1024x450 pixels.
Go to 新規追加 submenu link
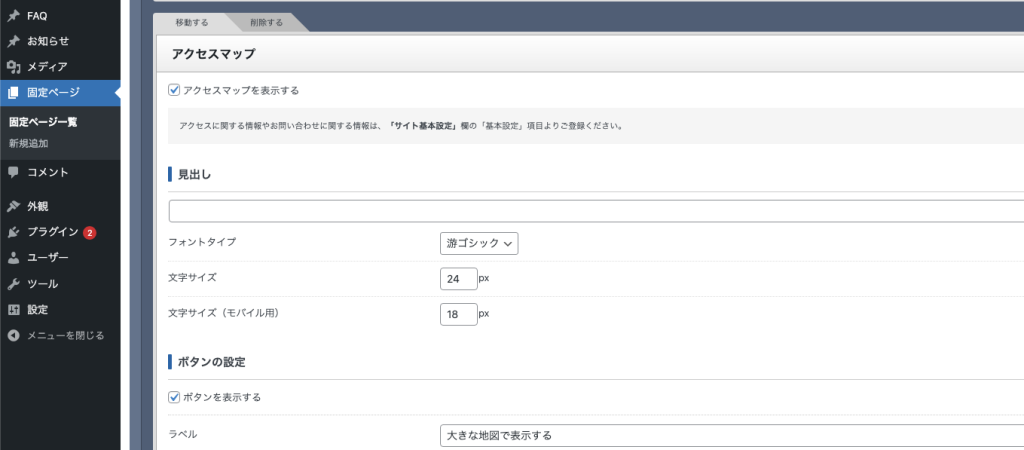point(28,143)
